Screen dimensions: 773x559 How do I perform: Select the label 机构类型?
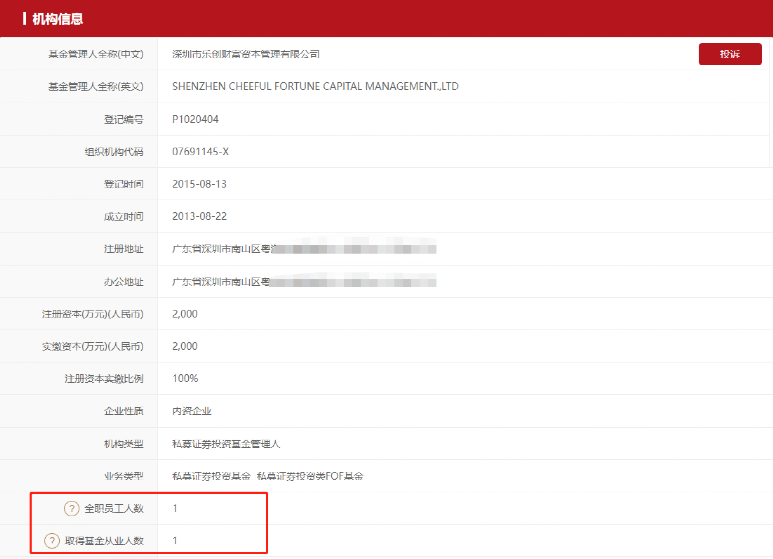point(123,444)
